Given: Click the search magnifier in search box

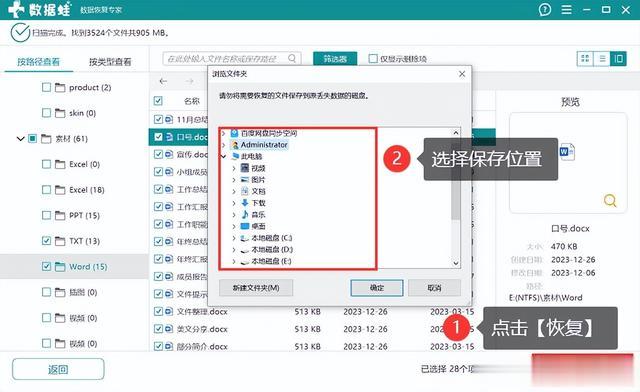Looking at the screenshot, I should point(292,58).
